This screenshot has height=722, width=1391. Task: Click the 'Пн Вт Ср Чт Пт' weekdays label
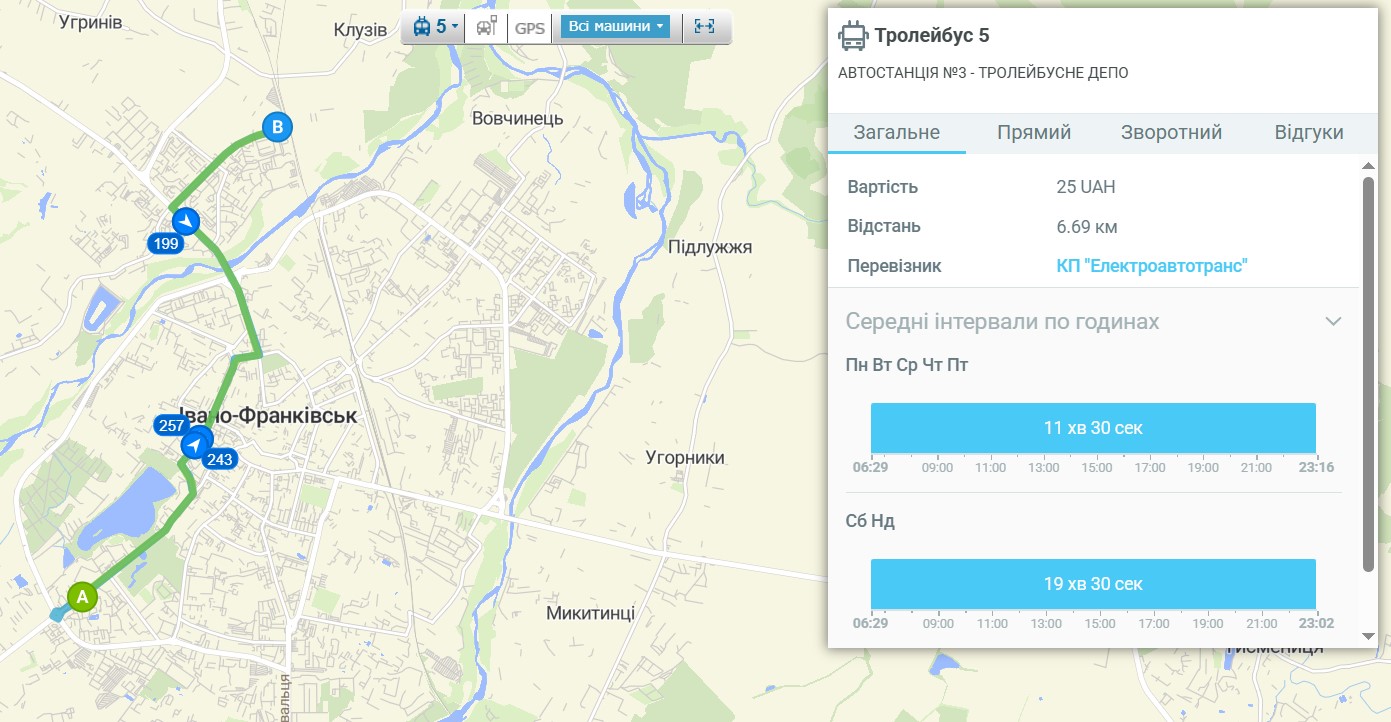tap(907, 365)
